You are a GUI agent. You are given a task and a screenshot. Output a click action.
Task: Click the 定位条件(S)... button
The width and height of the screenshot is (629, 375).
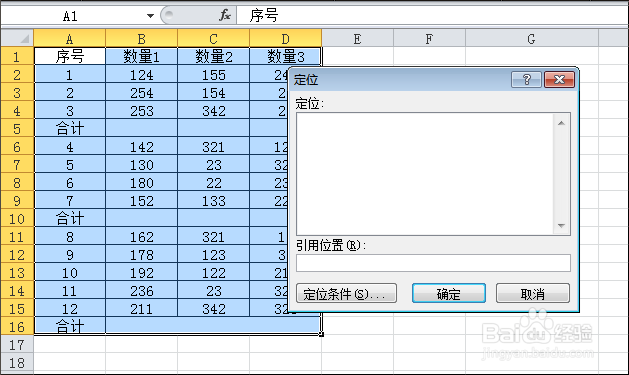click(346, 294)
